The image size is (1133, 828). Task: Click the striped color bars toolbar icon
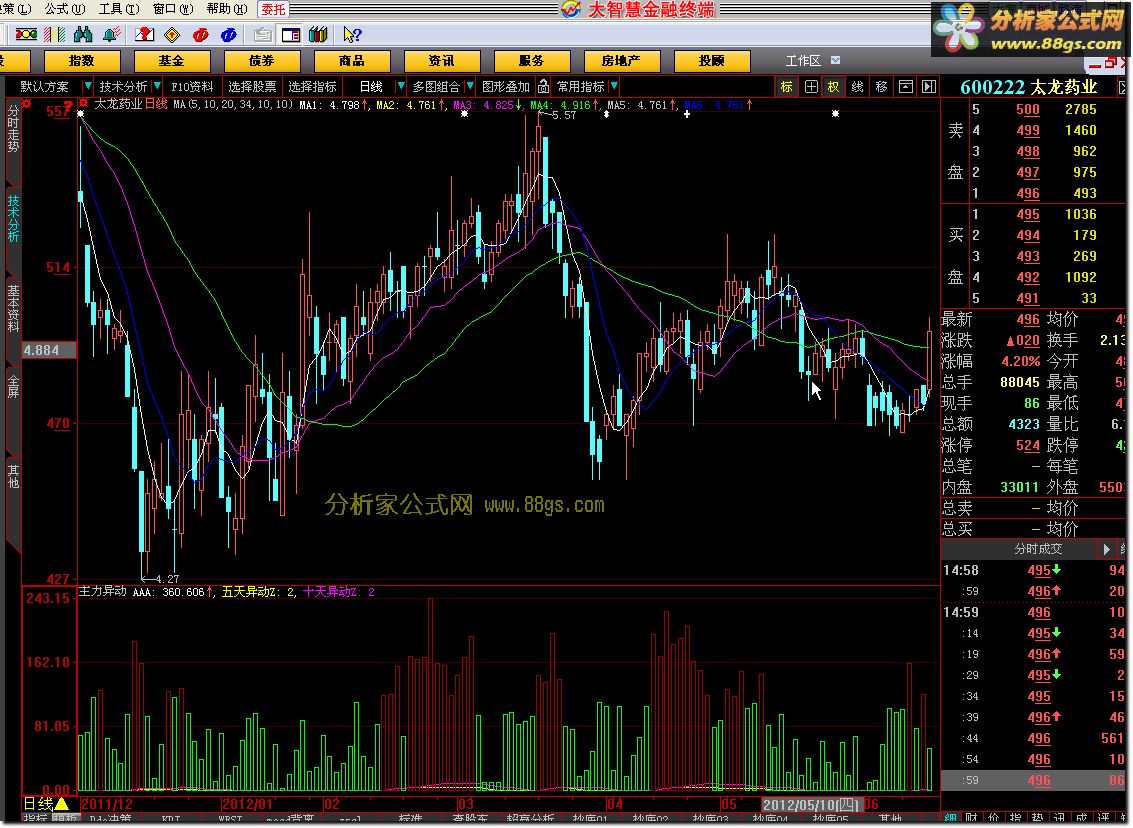(x=55, y=35)
